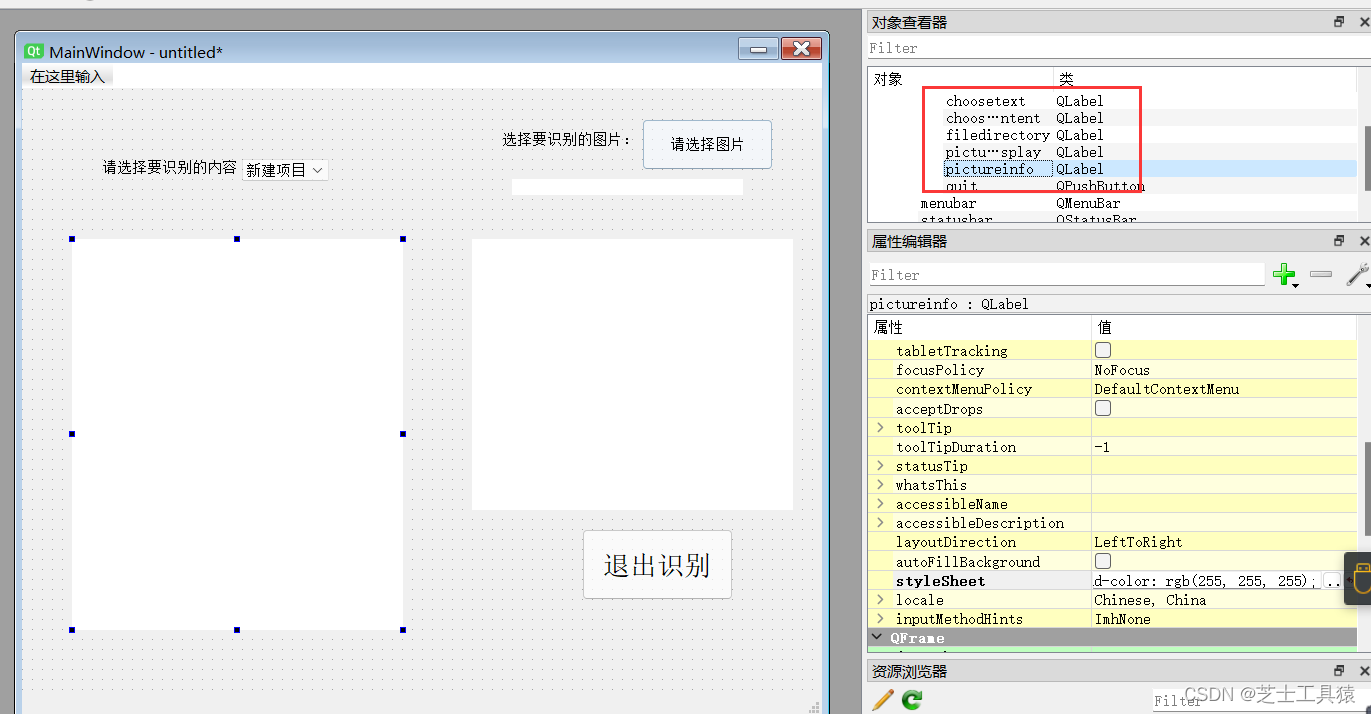Click the USB floating widget icon
Image resolution: width=1371 pixels, height=714 pixels.
1360,578
